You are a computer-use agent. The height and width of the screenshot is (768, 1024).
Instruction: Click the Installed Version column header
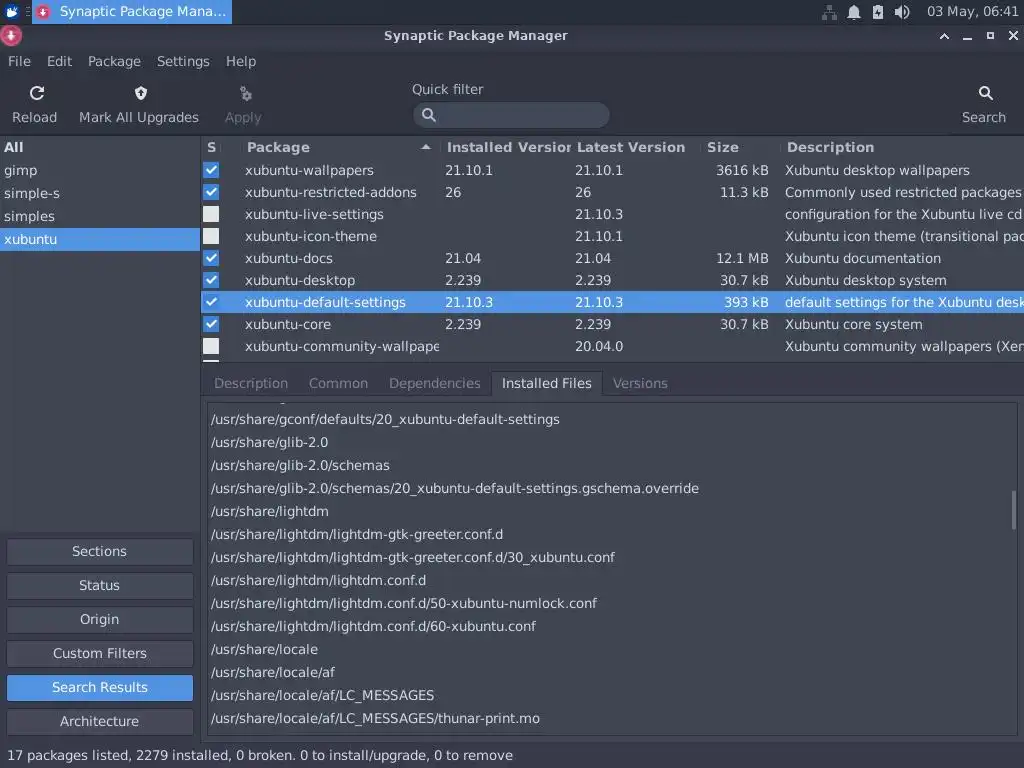(507, 148)
